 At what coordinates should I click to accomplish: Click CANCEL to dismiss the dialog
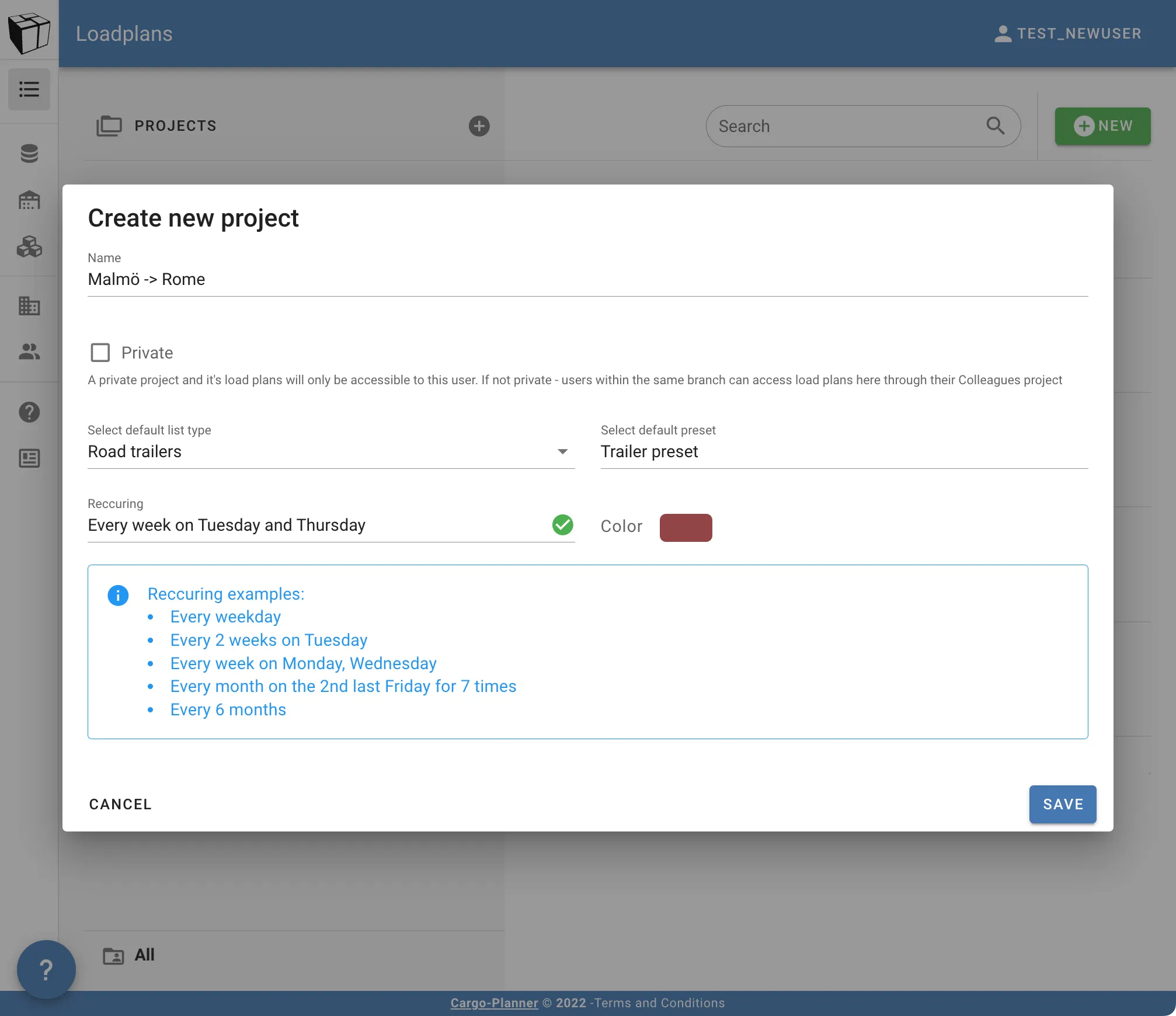click(x=120, y=805)
